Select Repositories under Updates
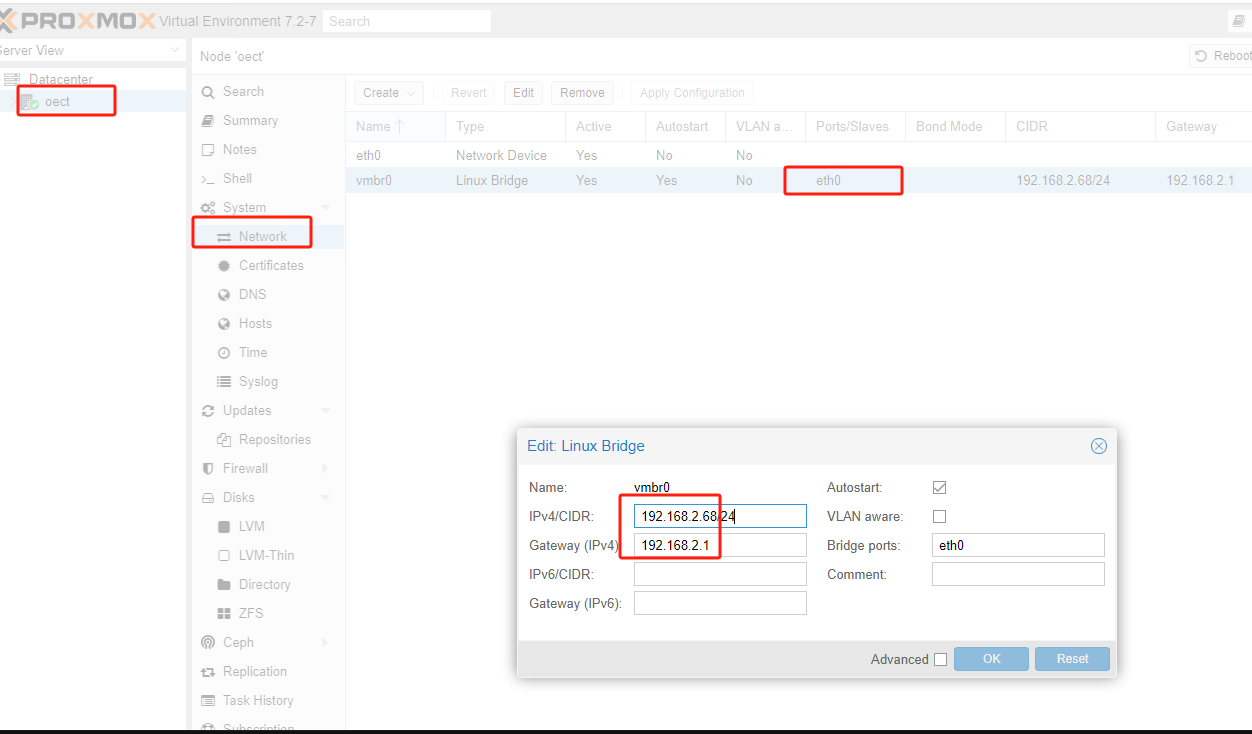 click(274, 440)
